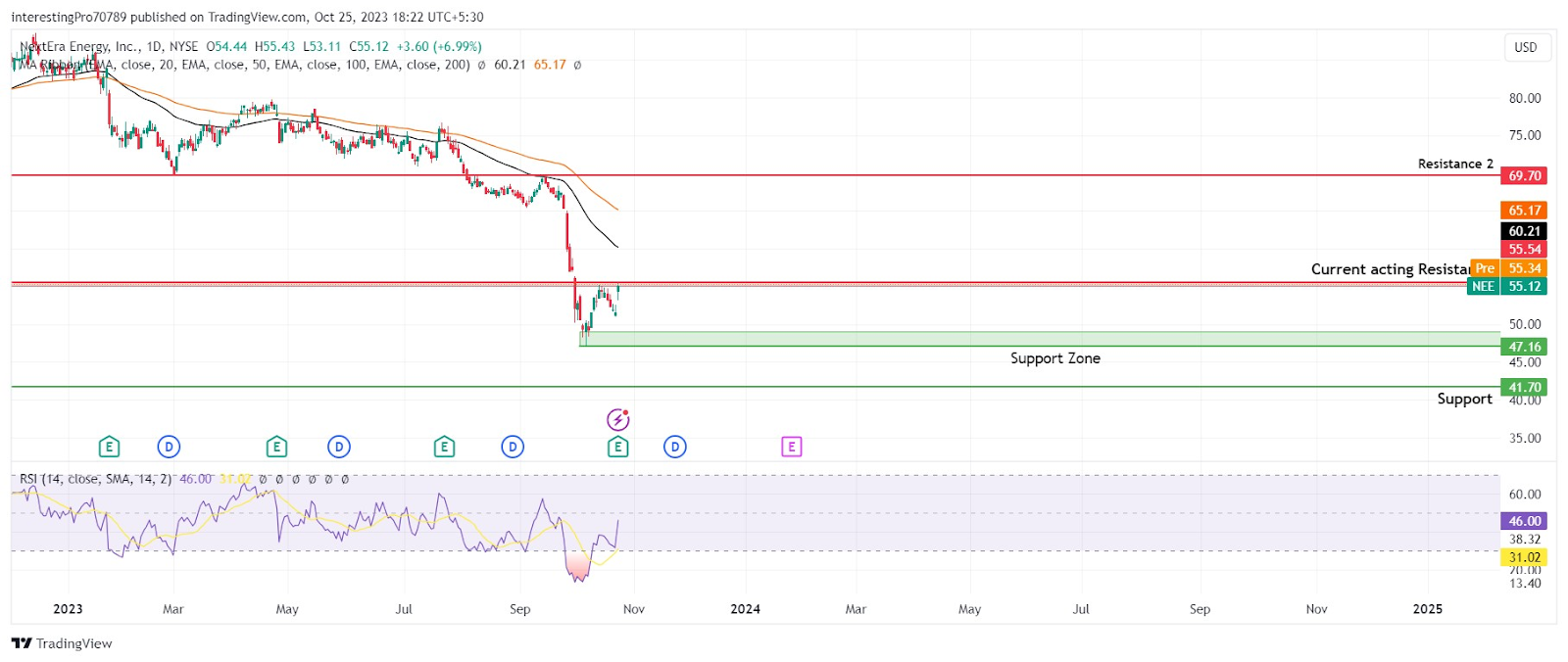Click the 80.00 price axis label
Screen dimensions: 1568x662
(x=1525, y=98)
